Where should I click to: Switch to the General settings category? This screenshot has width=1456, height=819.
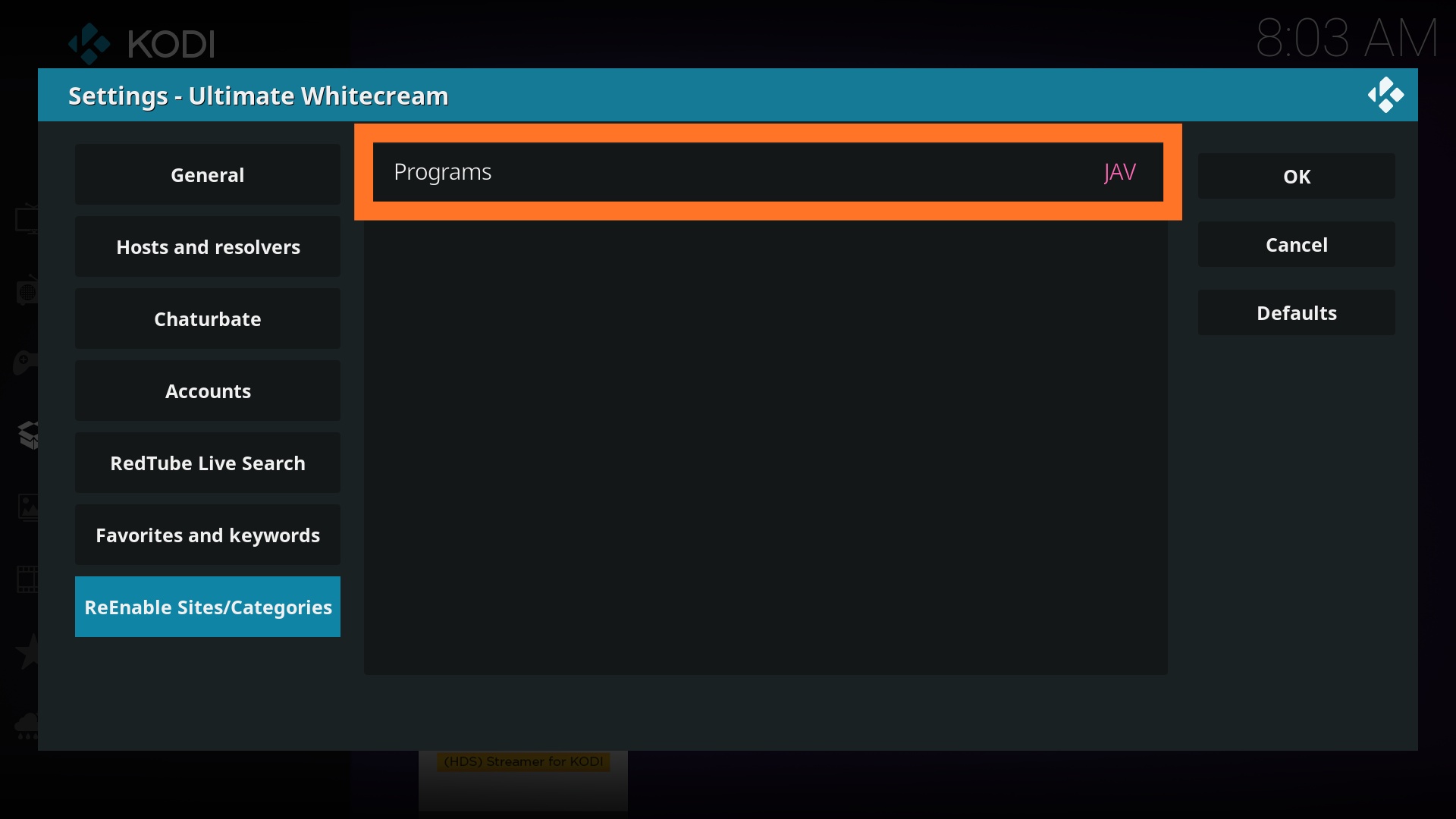tap(207, 174)
